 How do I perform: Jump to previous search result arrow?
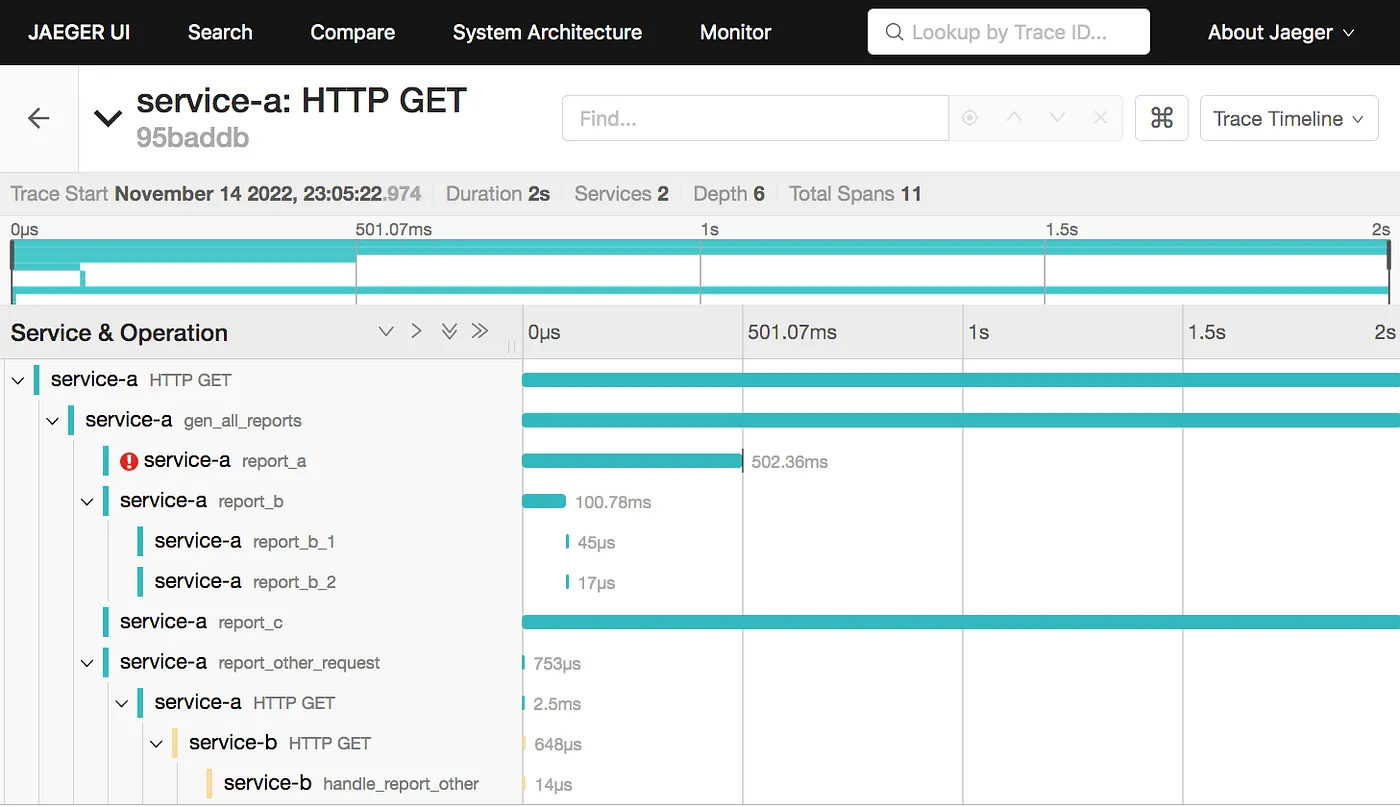click(1014, 118)
